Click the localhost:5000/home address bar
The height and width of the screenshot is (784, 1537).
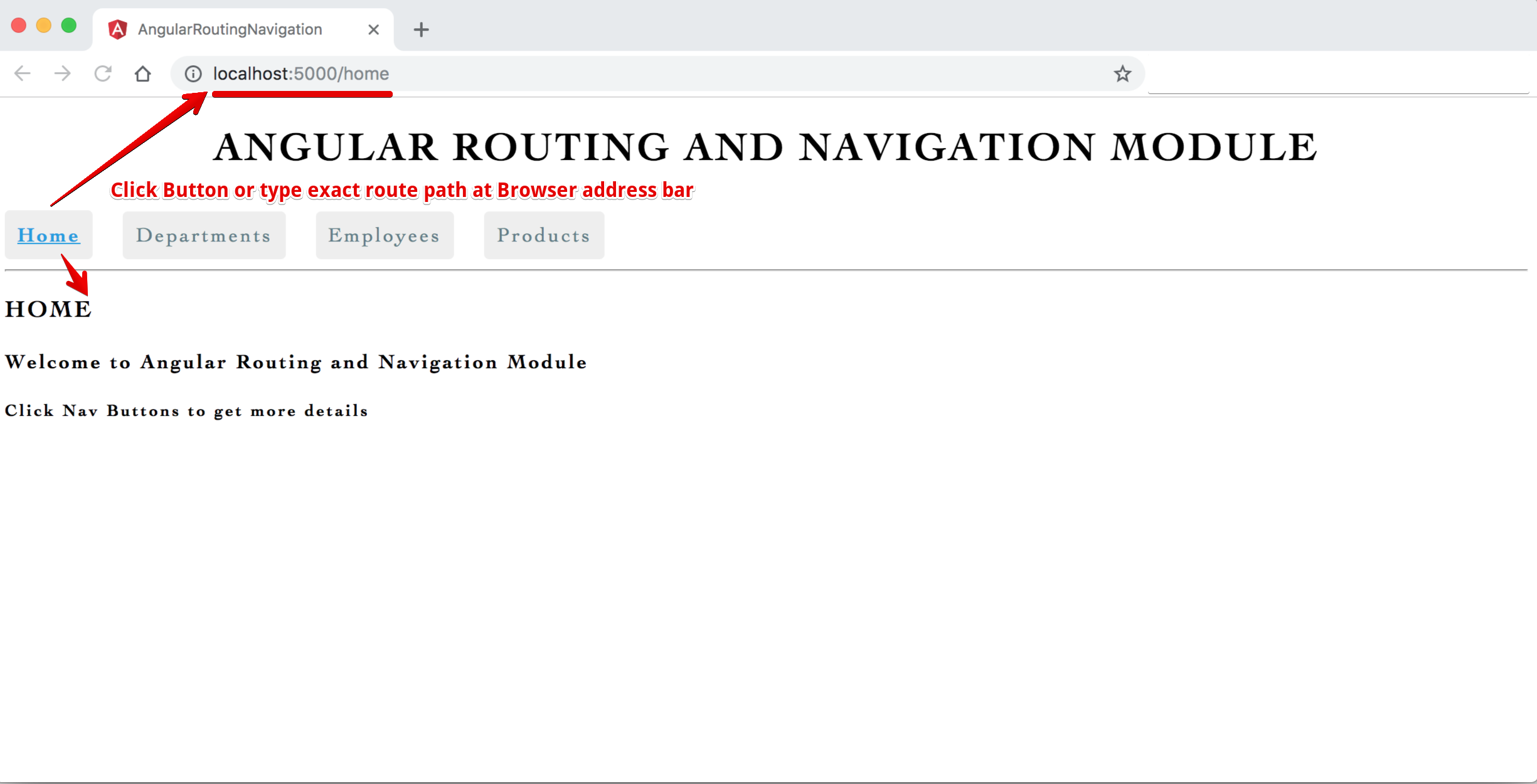(x=301, y=74)
